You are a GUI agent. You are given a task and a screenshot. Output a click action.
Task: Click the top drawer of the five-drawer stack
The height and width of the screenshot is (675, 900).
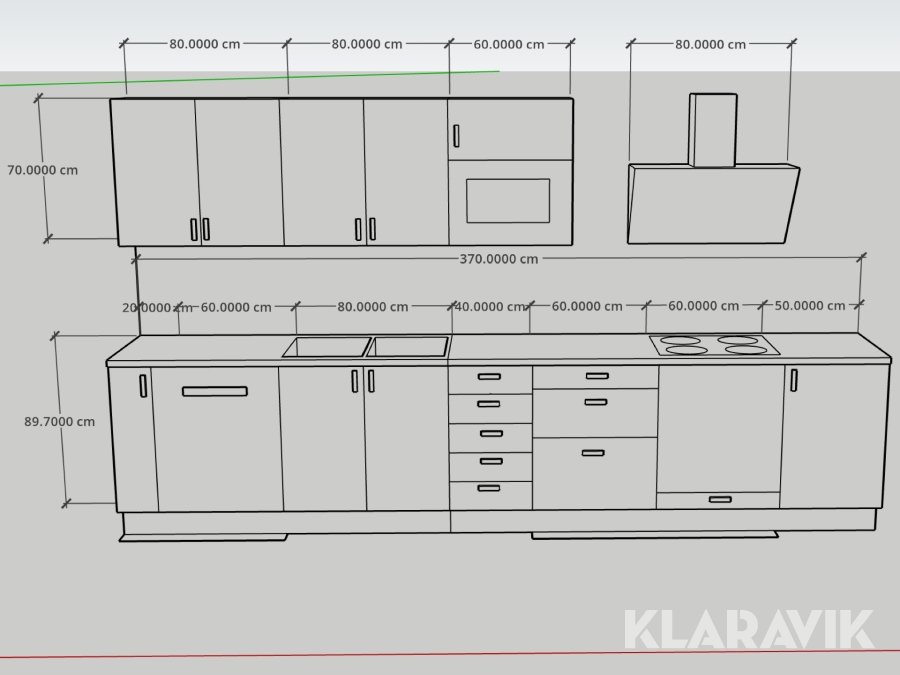tap(489, 379)
